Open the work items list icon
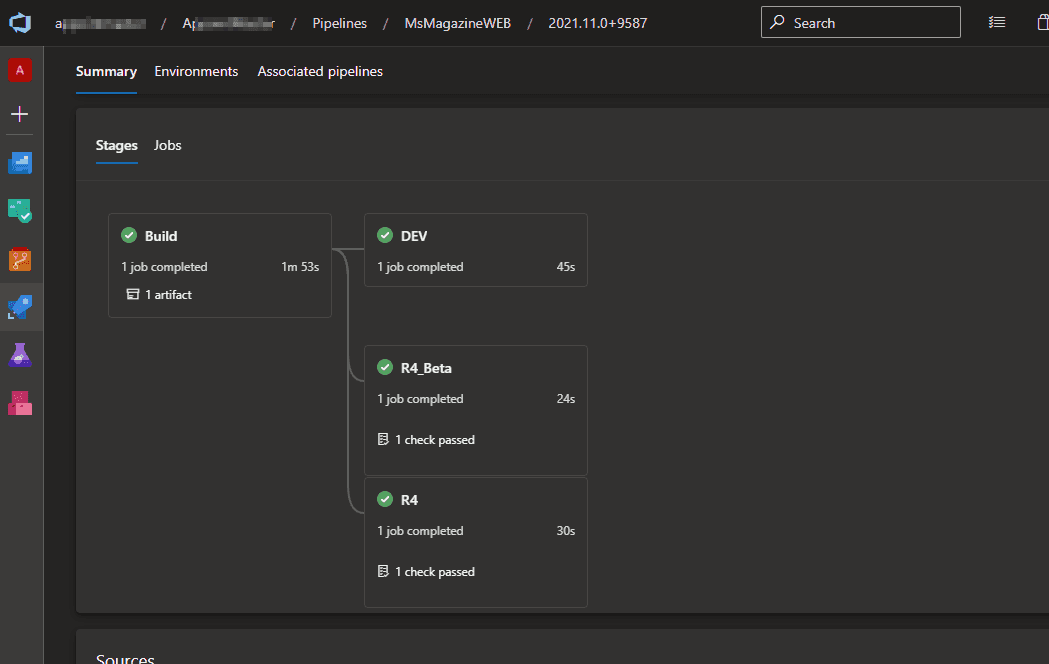This screenshot has height=664, width=1049. click(996, 22)
